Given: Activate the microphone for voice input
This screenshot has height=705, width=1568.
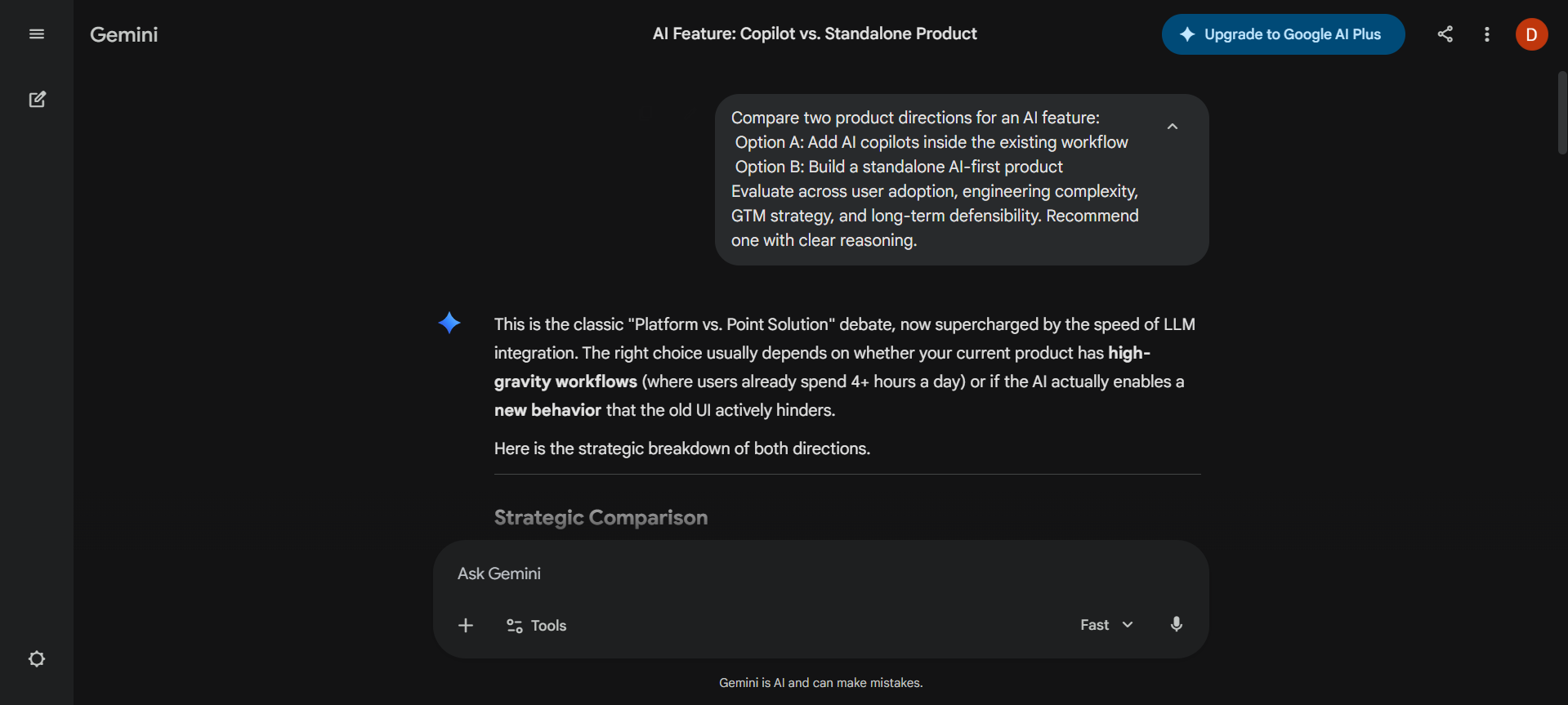Looking at the screenshot, I should 1177,625.
